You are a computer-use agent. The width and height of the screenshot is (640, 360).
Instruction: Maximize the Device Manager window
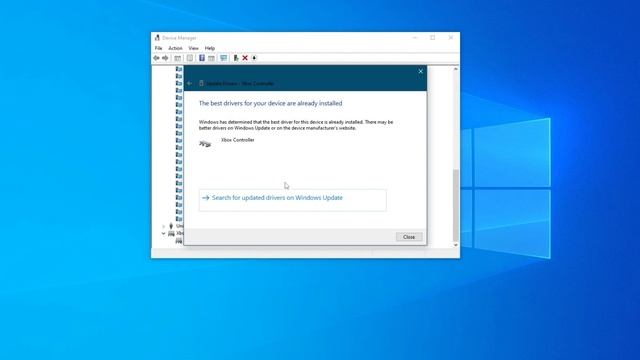pyautogui.click(x=433, y=38)
